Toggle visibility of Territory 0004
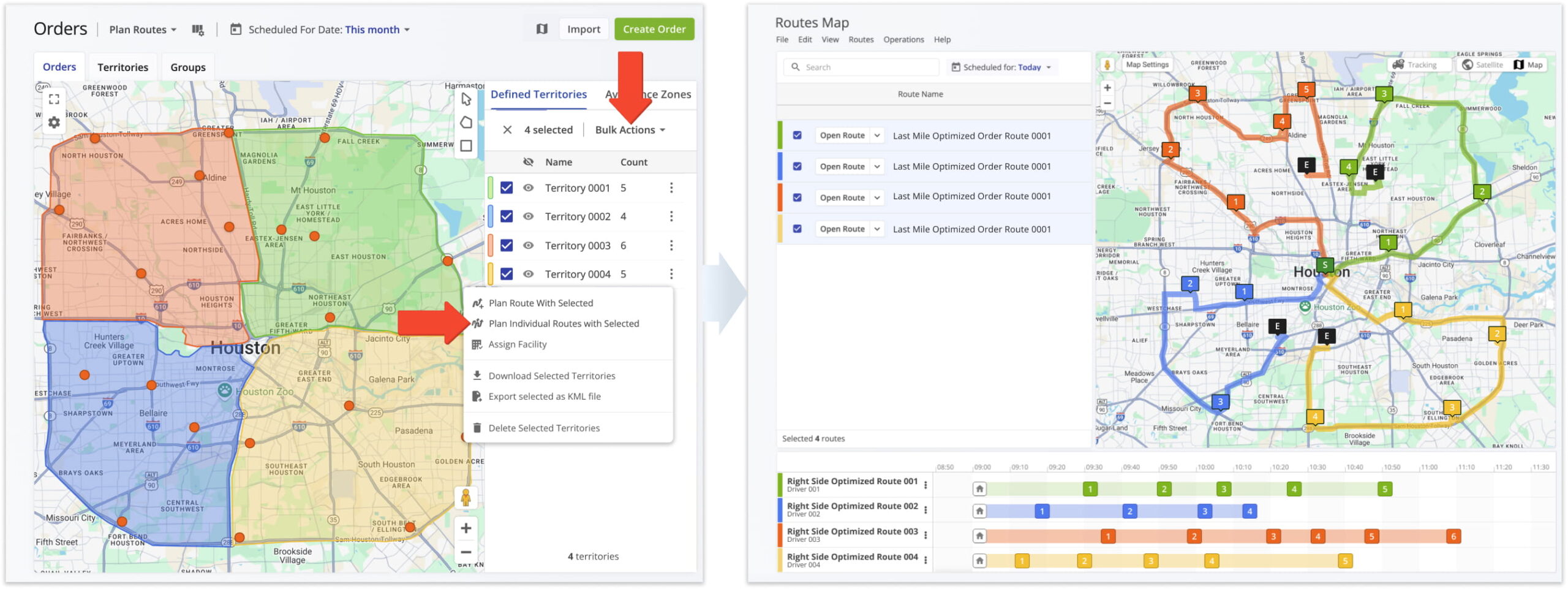This screenshot has width=1568, height=589. click(x=528, y=274)
